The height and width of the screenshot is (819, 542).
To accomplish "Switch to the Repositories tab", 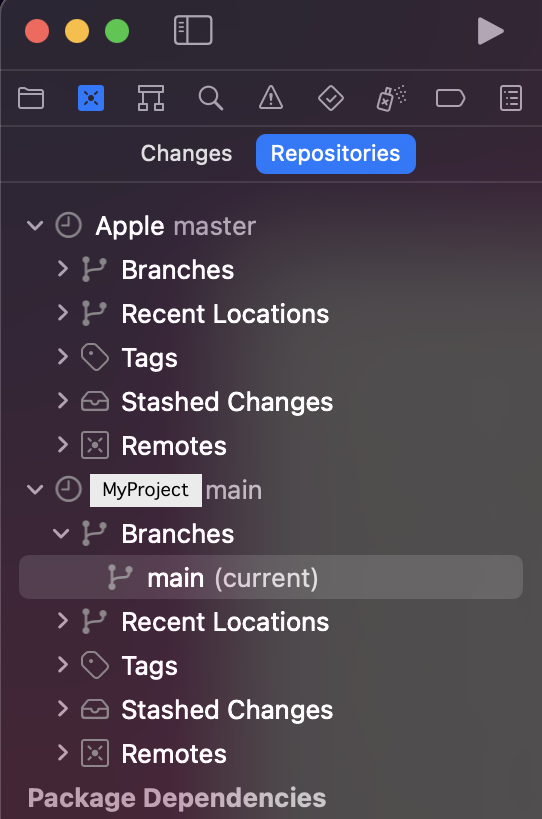I will pyautogui.click(x=336, y=154).
